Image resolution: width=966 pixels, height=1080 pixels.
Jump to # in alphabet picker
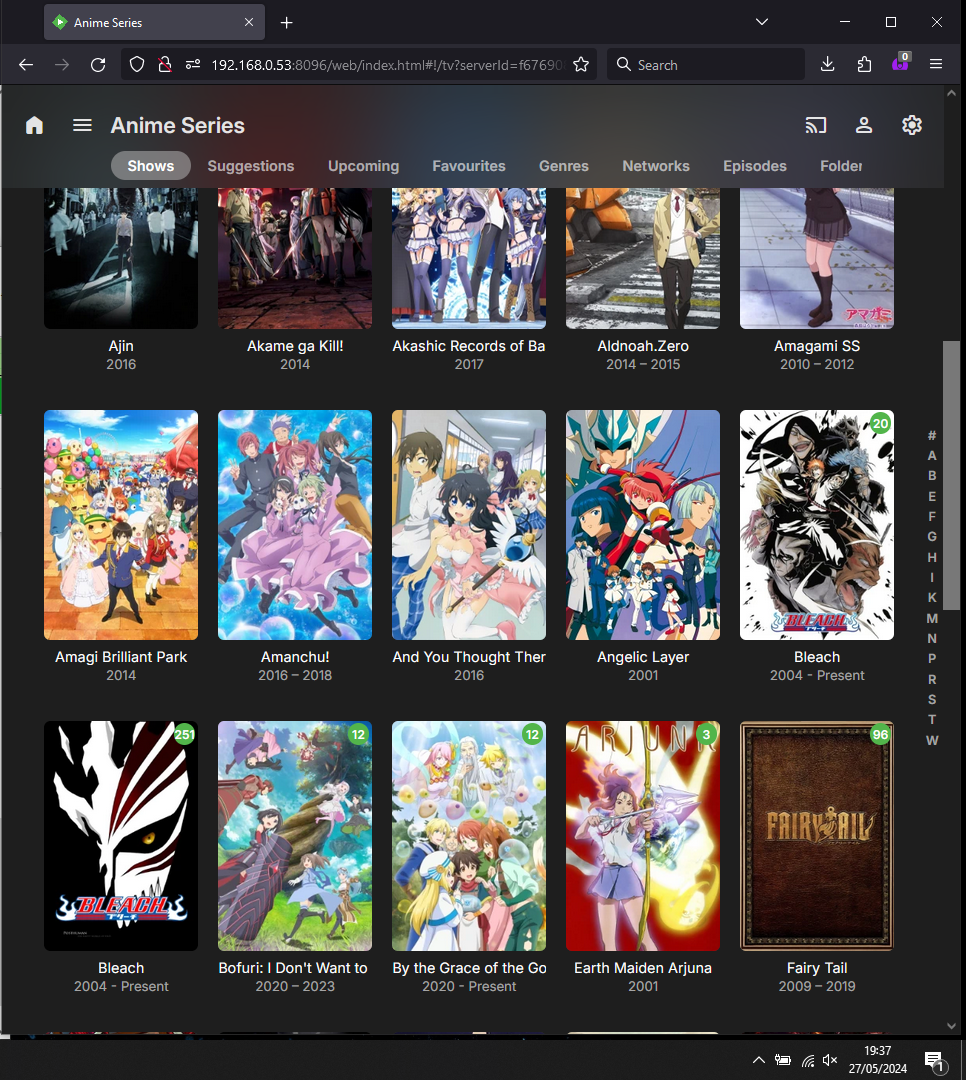(932, 435)
